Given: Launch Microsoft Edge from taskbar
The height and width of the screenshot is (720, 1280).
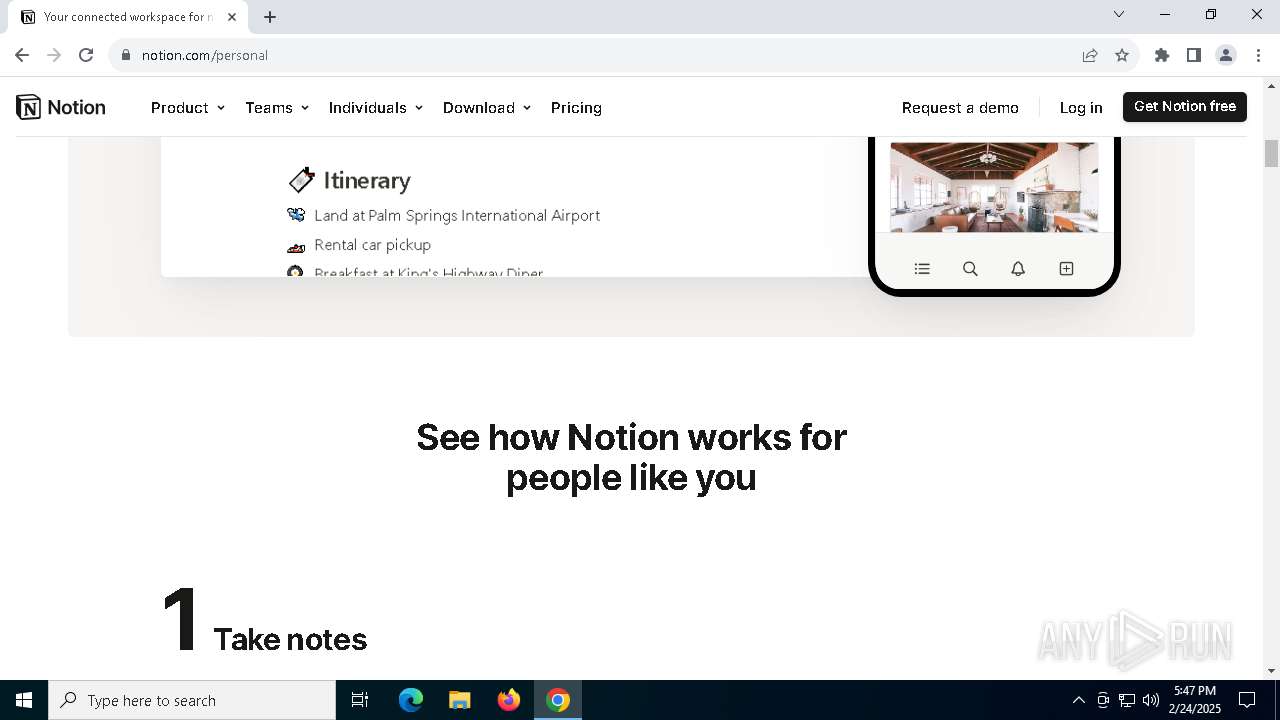Looking at the screenshot, I should click(x=411, y=700).
